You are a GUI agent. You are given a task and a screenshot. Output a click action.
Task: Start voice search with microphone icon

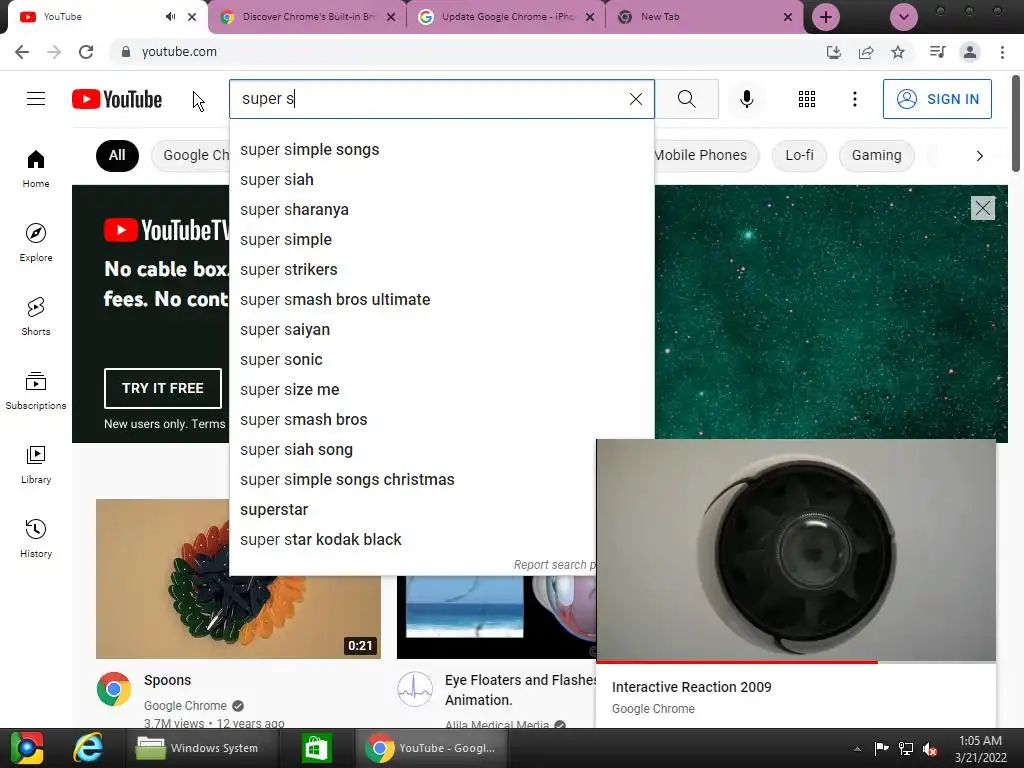click(746, 99)
